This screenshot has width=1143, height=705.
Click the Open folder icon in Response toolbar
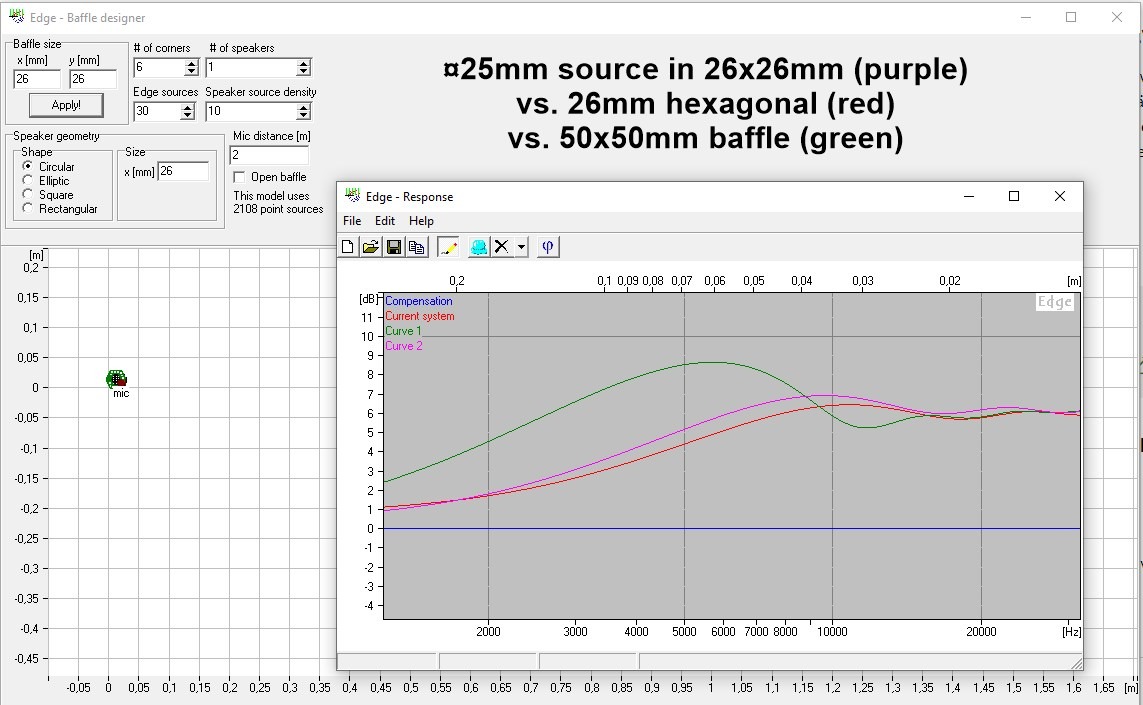coord(370,247)
